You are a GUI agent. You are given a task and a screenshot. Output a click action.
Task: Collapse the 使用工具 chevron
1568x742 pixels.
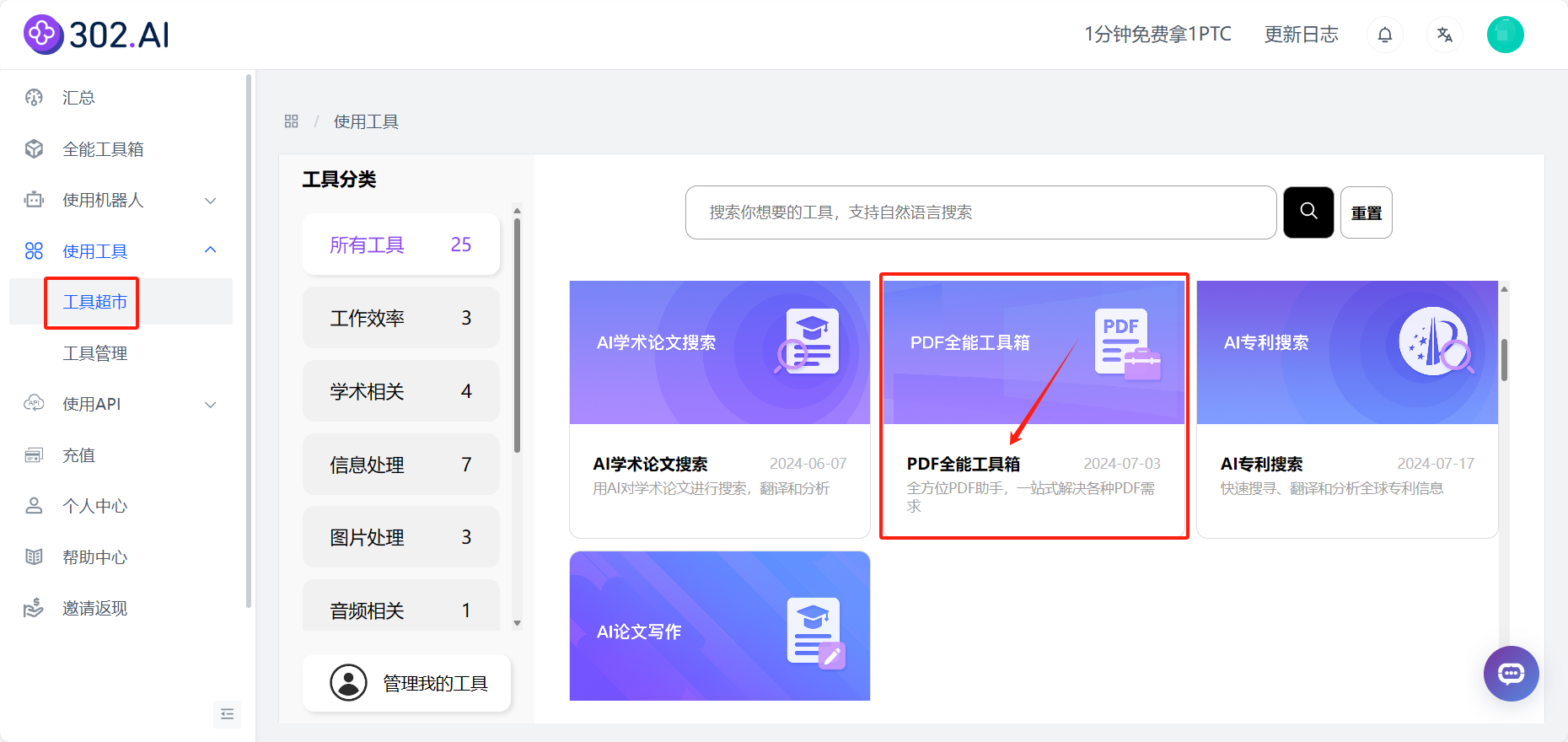coord(211,250)
